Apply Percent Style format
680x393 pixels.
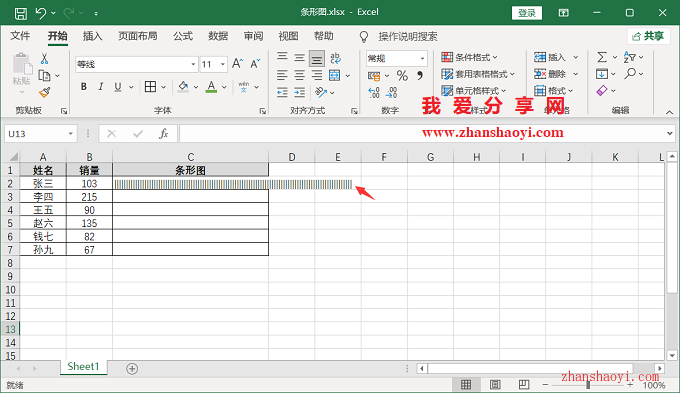click(402, 75)
